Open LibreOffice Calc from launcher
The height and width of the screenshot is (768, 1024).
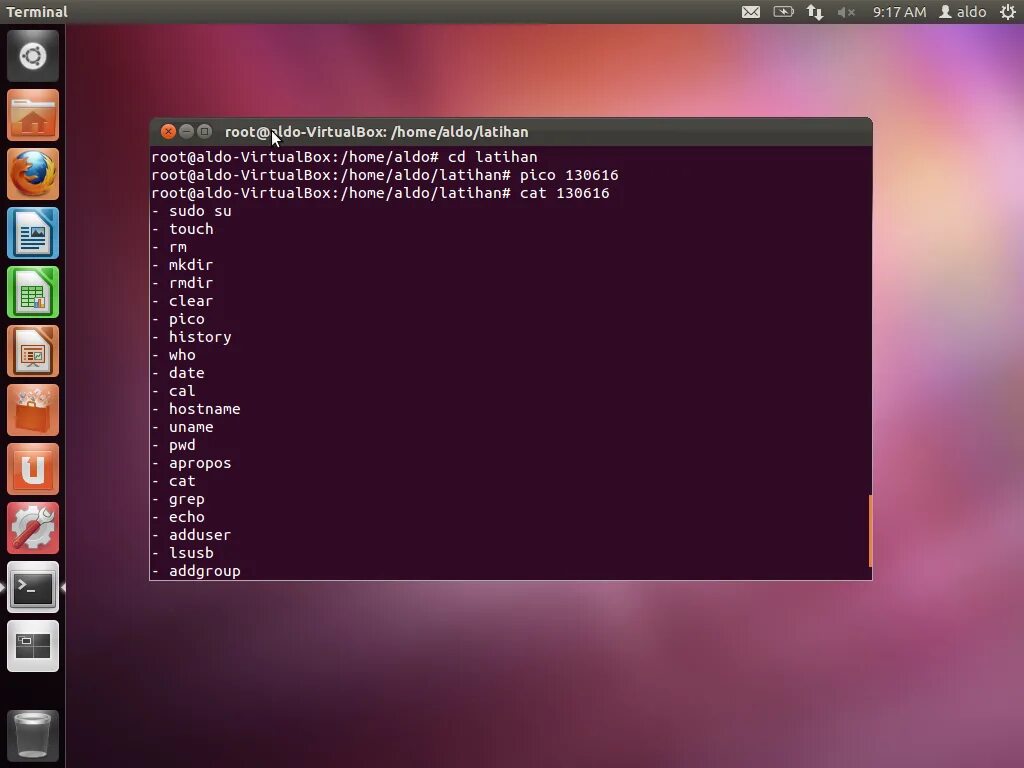point(33,293)
